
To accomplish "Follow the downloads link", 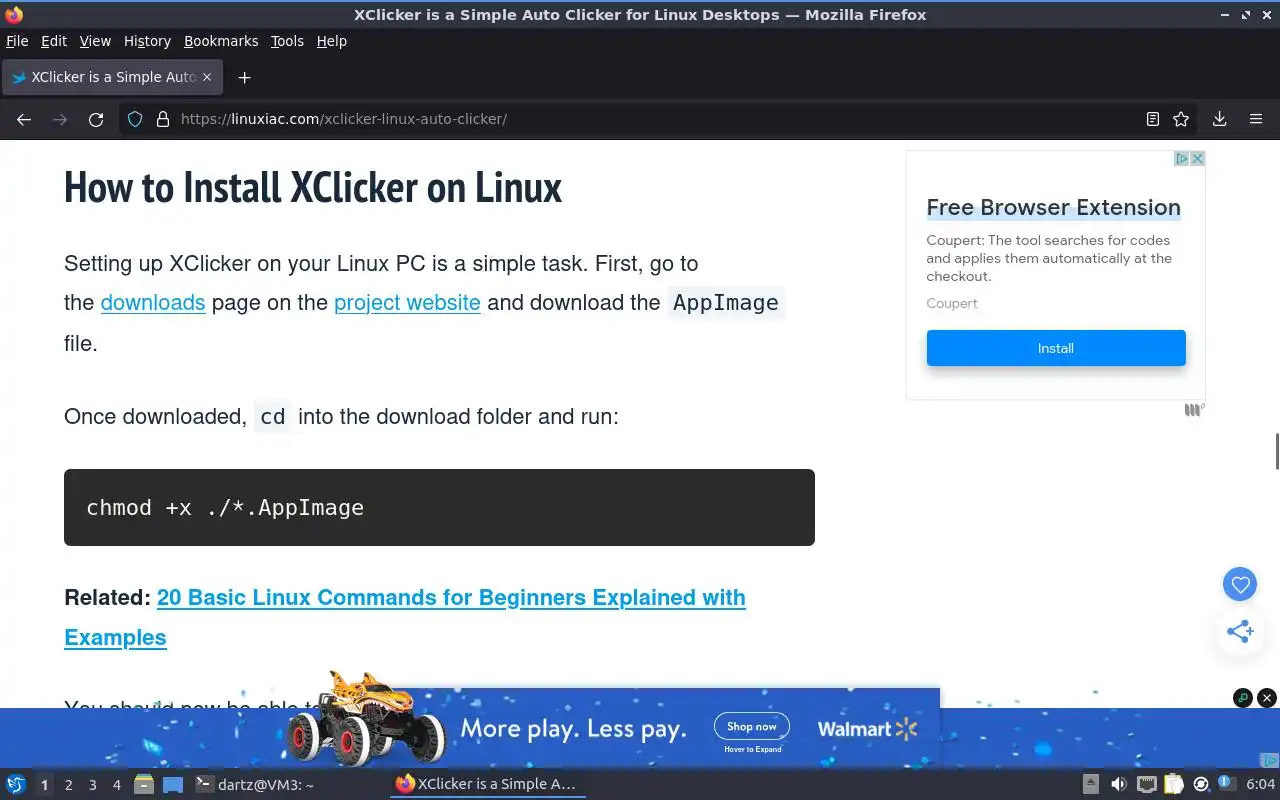I will (153, 302).
